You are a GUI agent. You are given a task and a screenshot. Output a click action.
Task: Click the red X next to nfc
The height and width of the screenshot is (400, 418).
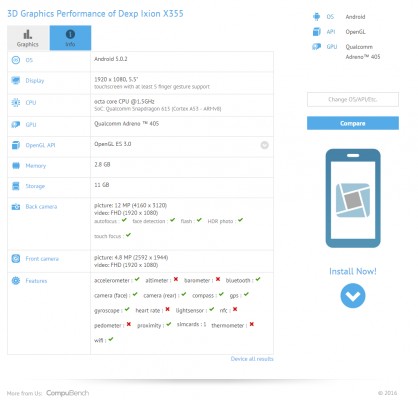235,309
